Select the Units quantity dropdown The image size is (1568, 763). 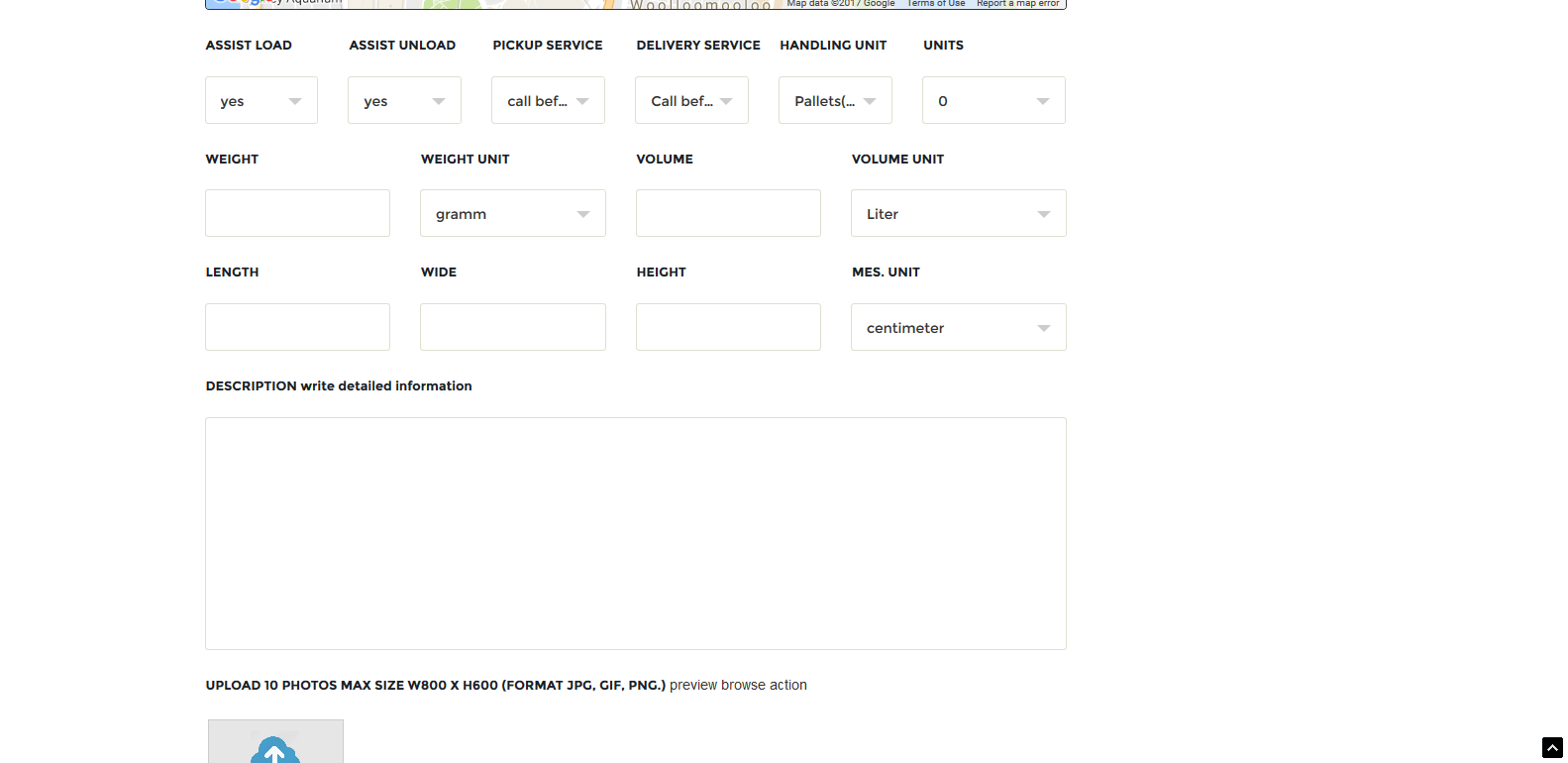[993, 101]
